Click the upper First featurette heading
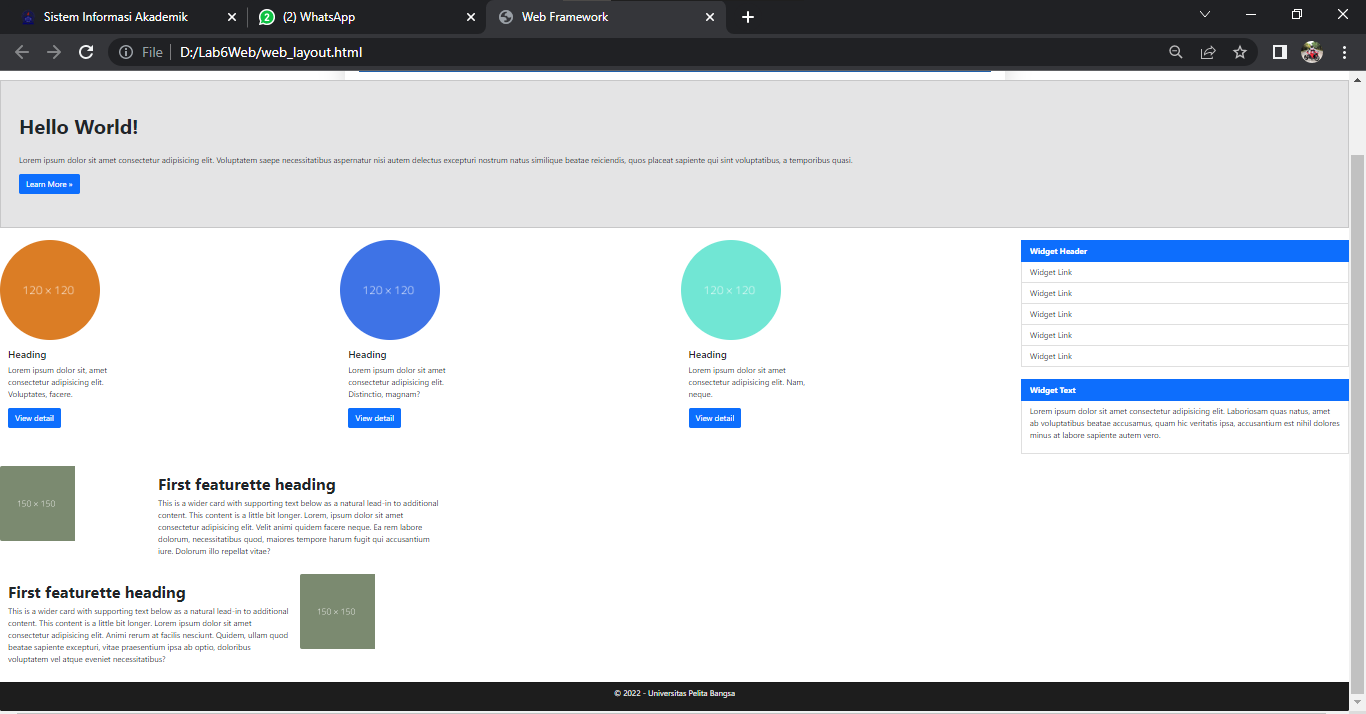The height and width of the screenshot is (714, 1366). point(247,485)
